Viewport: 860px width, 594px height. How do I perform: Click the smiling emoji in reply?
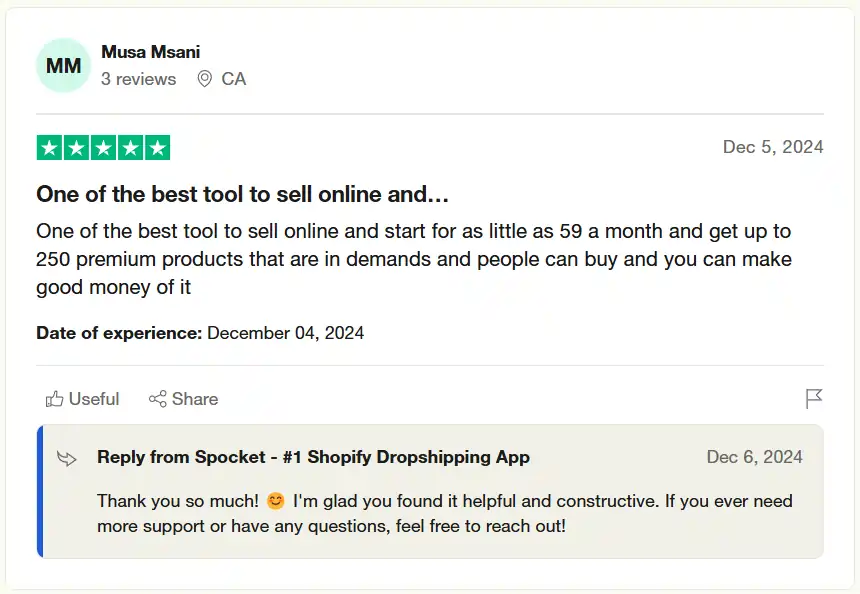point(275,500)
